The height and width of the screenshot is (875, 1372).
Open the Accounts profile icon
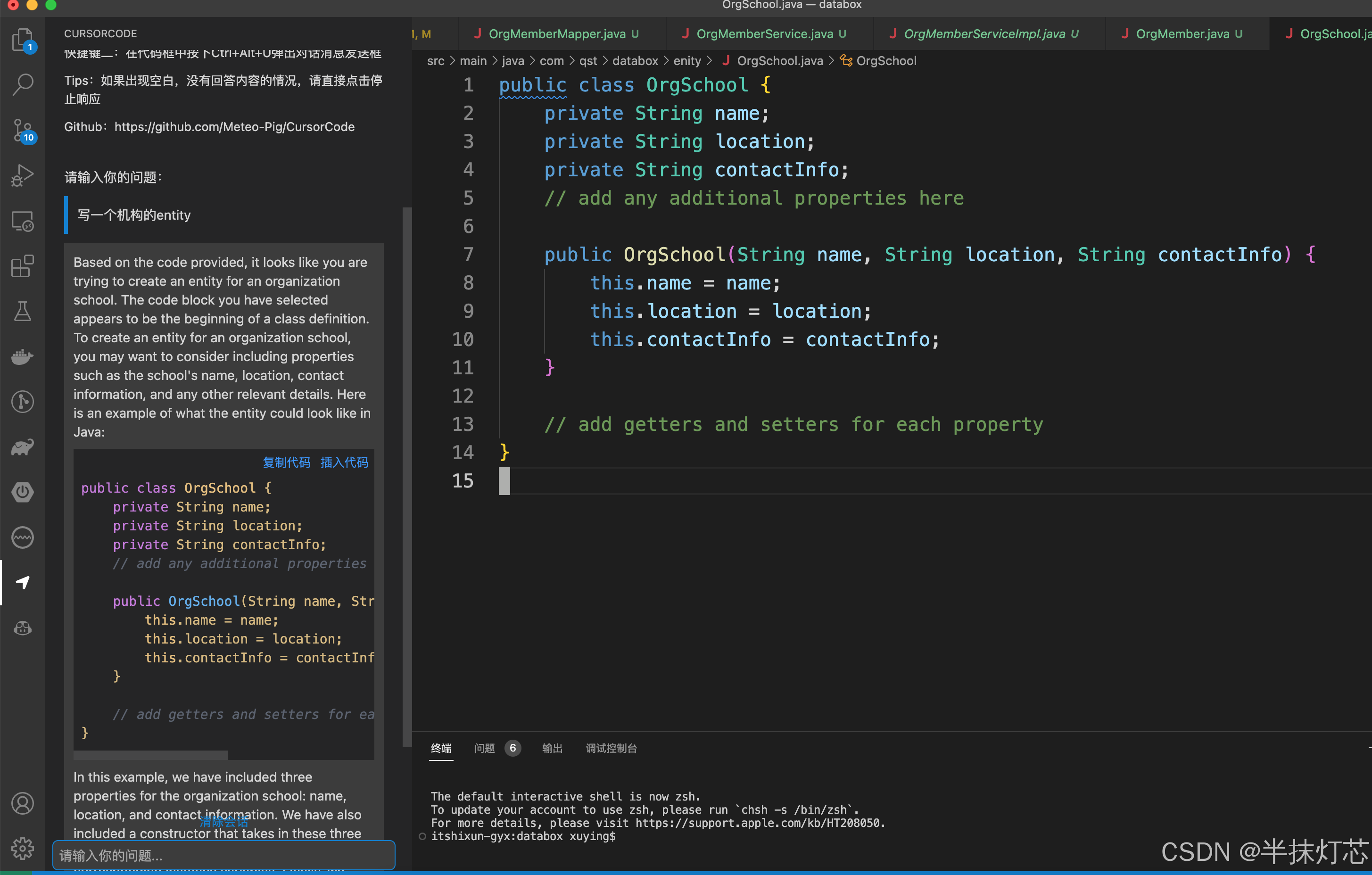pos(22,803)
